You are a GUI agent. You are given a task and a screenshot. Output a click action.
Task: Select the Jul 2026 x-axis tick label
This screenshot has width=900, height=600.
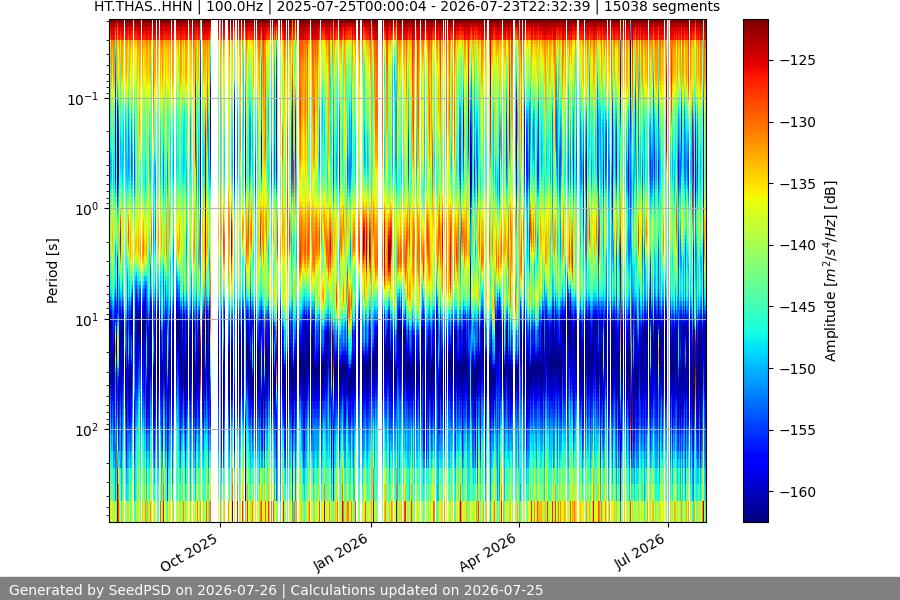tap(639, 552)
